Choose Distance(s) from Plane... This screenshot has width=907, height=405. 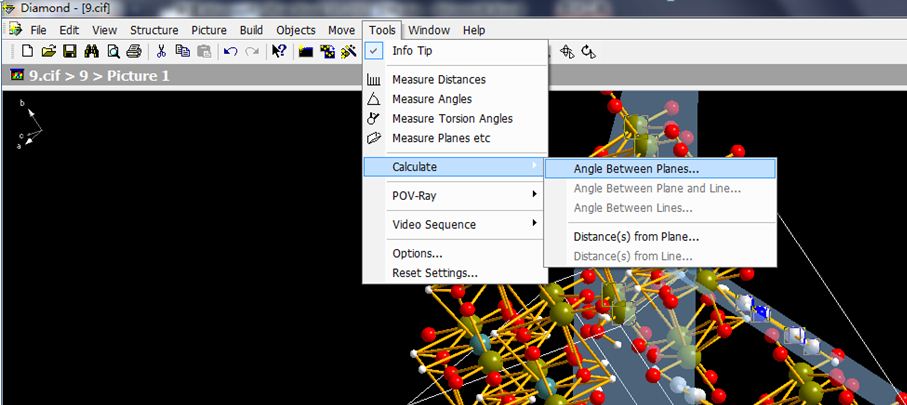[660, 237]
